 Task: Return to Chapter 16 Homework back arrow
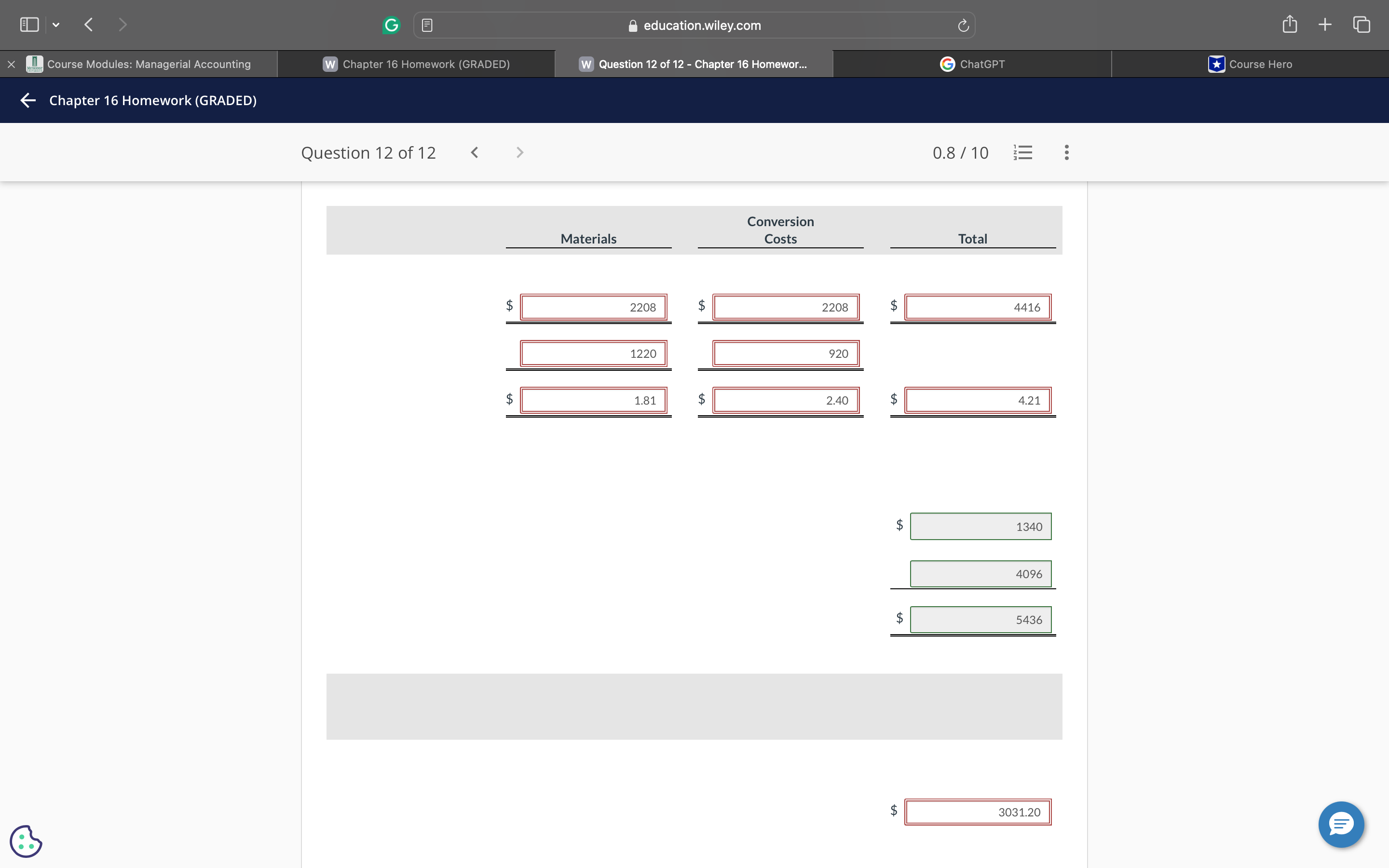pos(27,100)
